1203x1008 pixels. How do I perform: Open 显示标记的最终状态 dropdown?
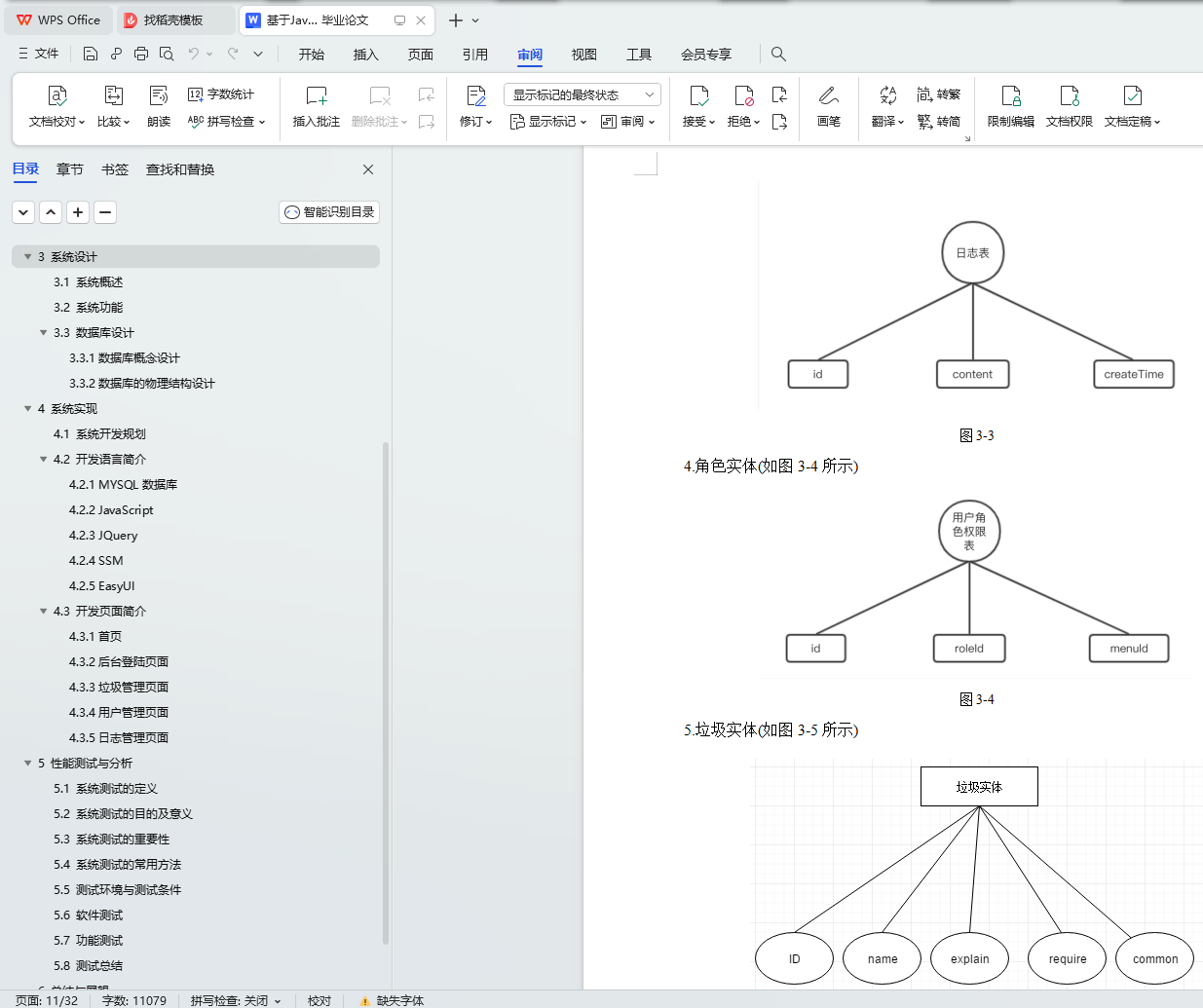583,94
